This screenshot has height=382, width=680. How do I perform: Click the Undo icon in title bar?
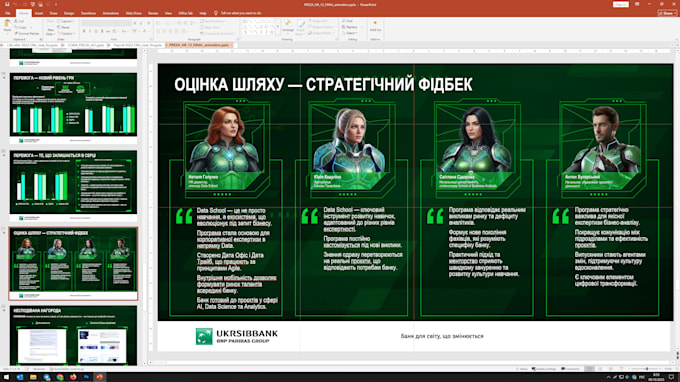tap(15, 4)
